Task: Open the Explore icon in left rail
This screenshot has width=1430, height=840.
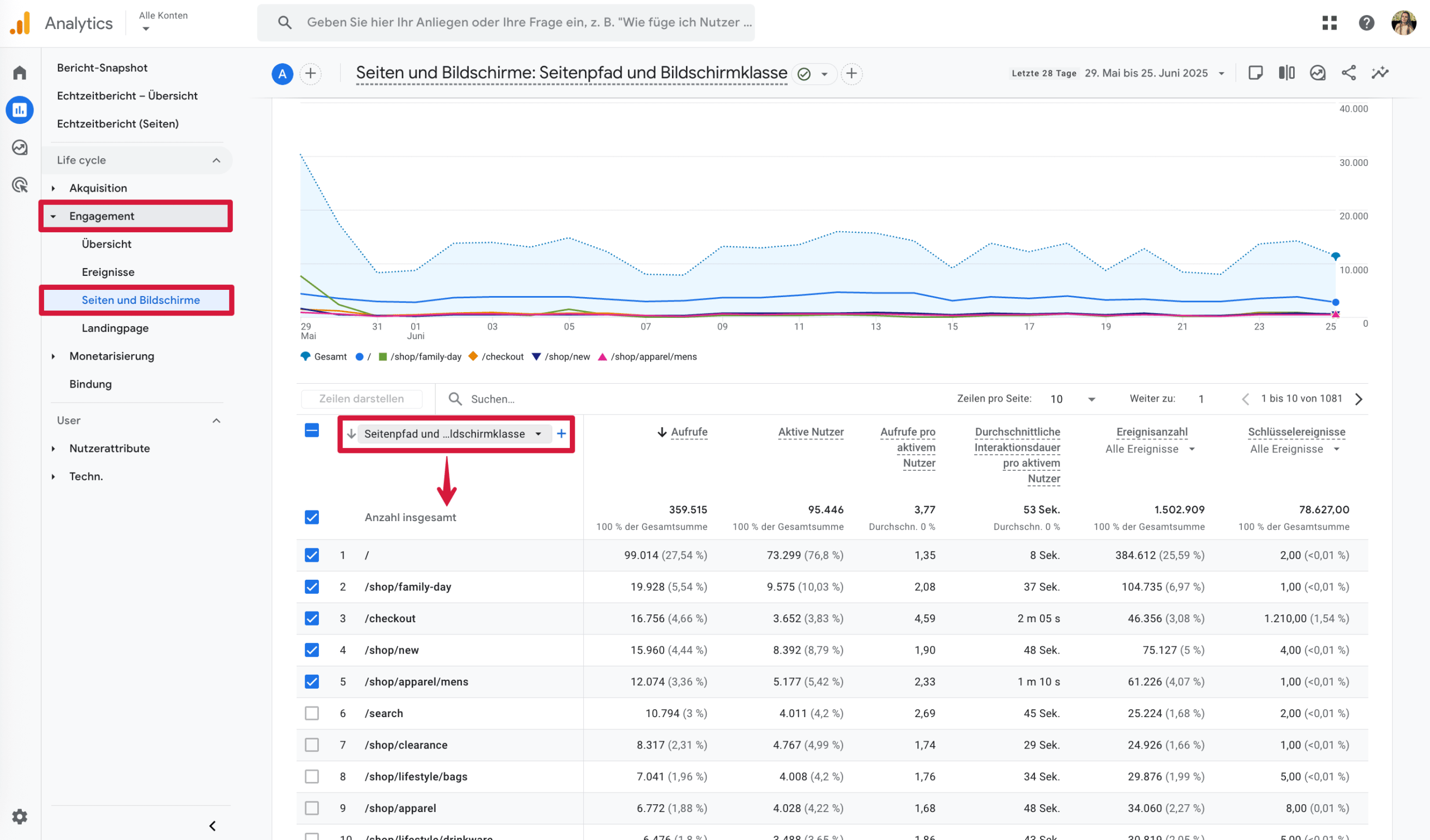Action: [20, 147]
